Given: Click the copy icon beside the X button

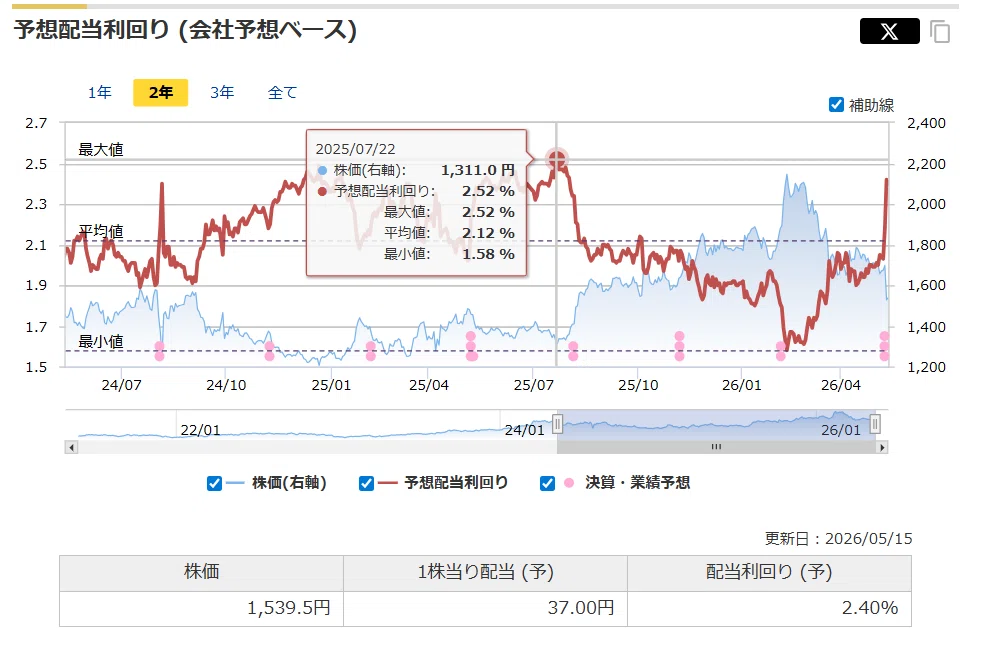Looking at the screenshot, I should coord(939,32).
